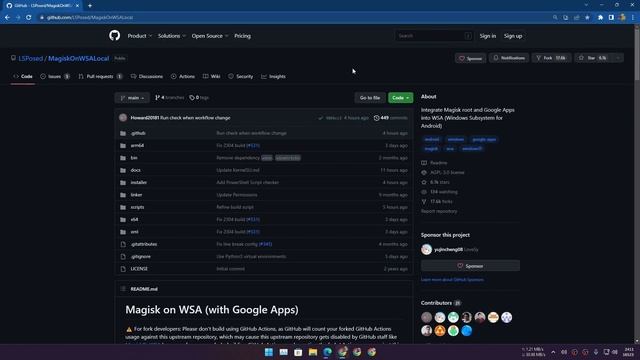The width and height of the screenshot is (640, 360).
Task: Click Report repository link
Action: (x=439, y=211)
